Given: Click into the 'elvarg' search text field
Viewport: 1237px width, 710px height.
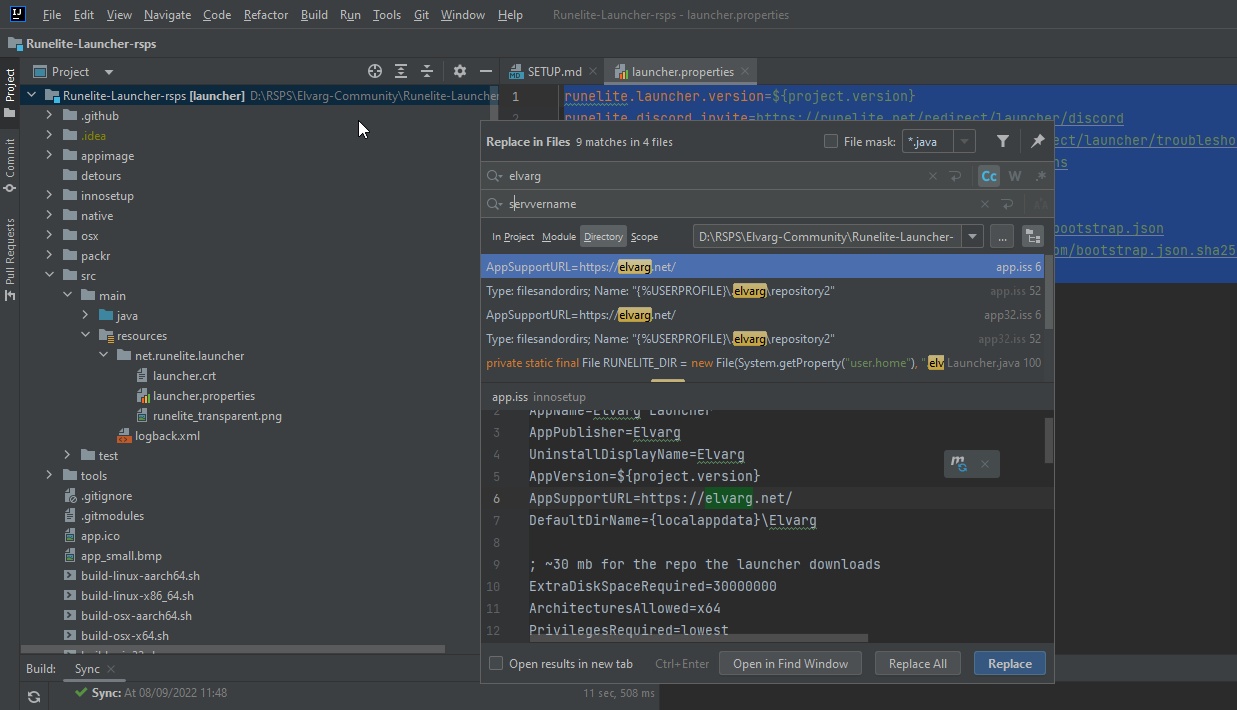Looking at the screenshot, I should click(714, 176).
